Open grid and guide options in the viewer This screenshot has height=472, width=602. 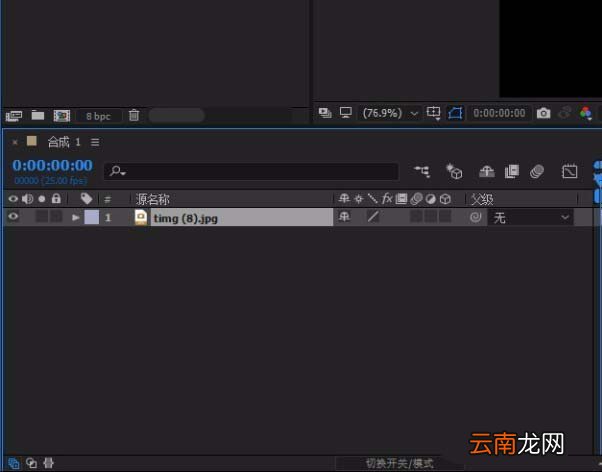pos(433,113)
